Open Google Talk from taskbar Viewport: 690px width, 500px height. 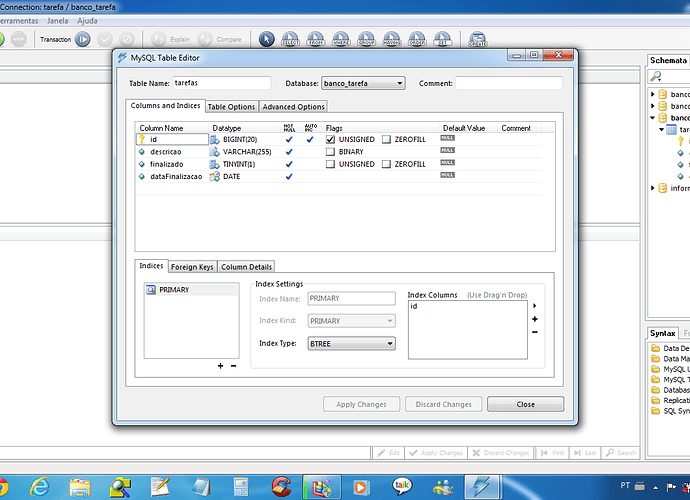(x=402, y=486)
